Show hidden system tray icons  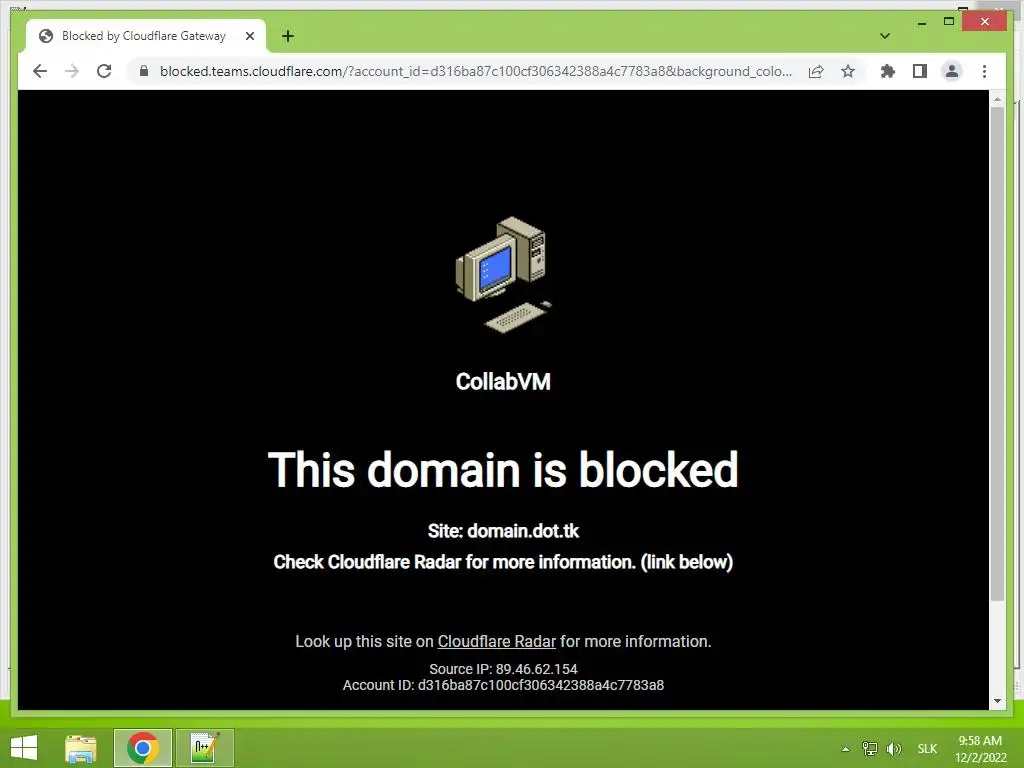point(845,749)
